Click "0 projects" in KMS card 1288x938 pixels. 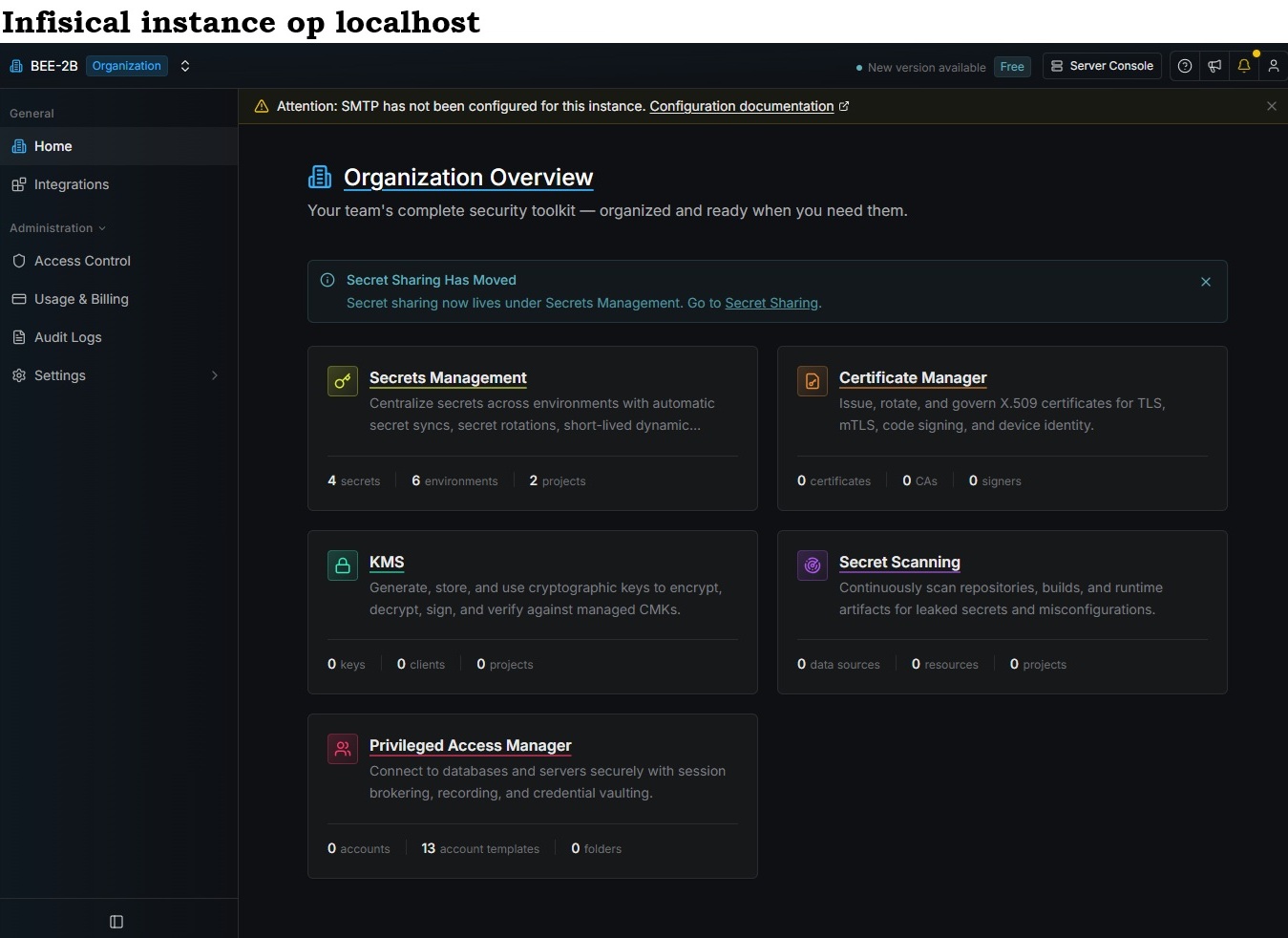(505, 664)
